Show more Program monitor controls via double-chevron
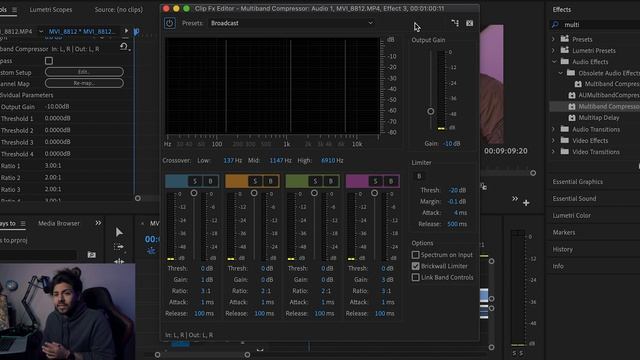640x360 pixels. (515, 199)
